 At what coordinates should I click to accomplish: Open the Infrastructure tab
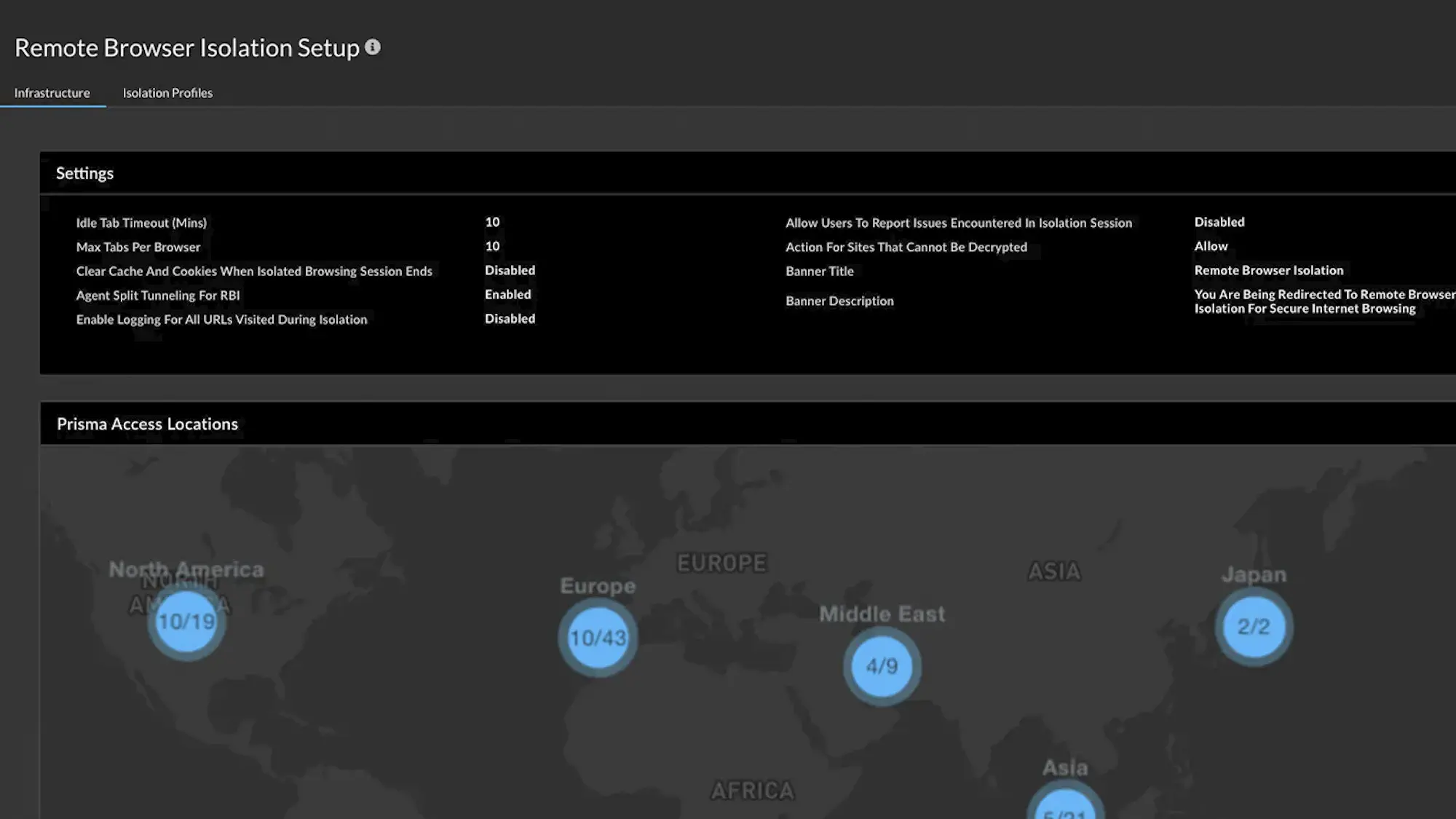[52, 93]
